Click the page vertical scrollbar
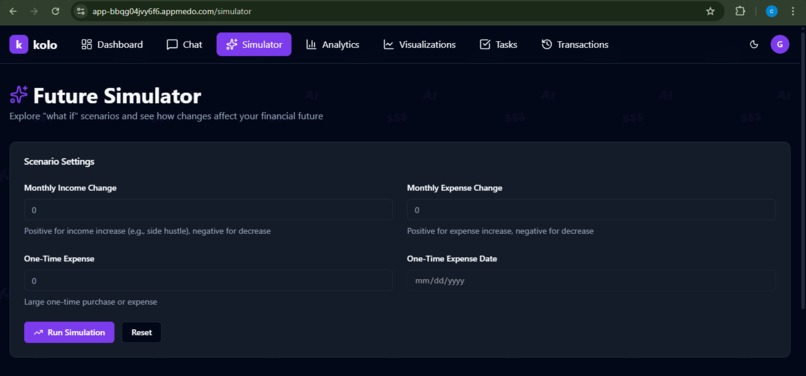This screenshot has height=376, width=806. [x=803, y=170]
